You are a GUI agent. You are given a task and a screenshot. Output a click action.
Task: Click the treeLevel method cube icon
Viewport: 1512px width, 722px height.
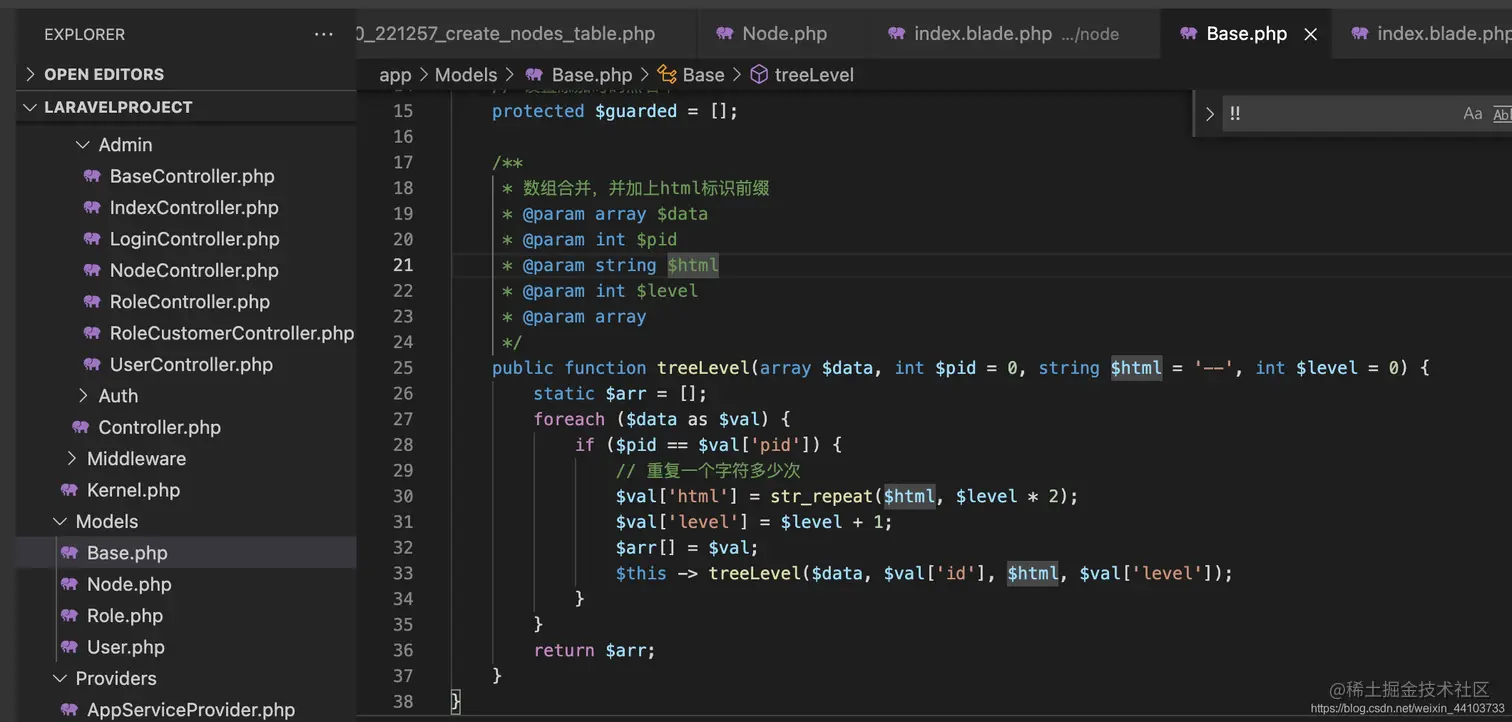tap(759, 75)
